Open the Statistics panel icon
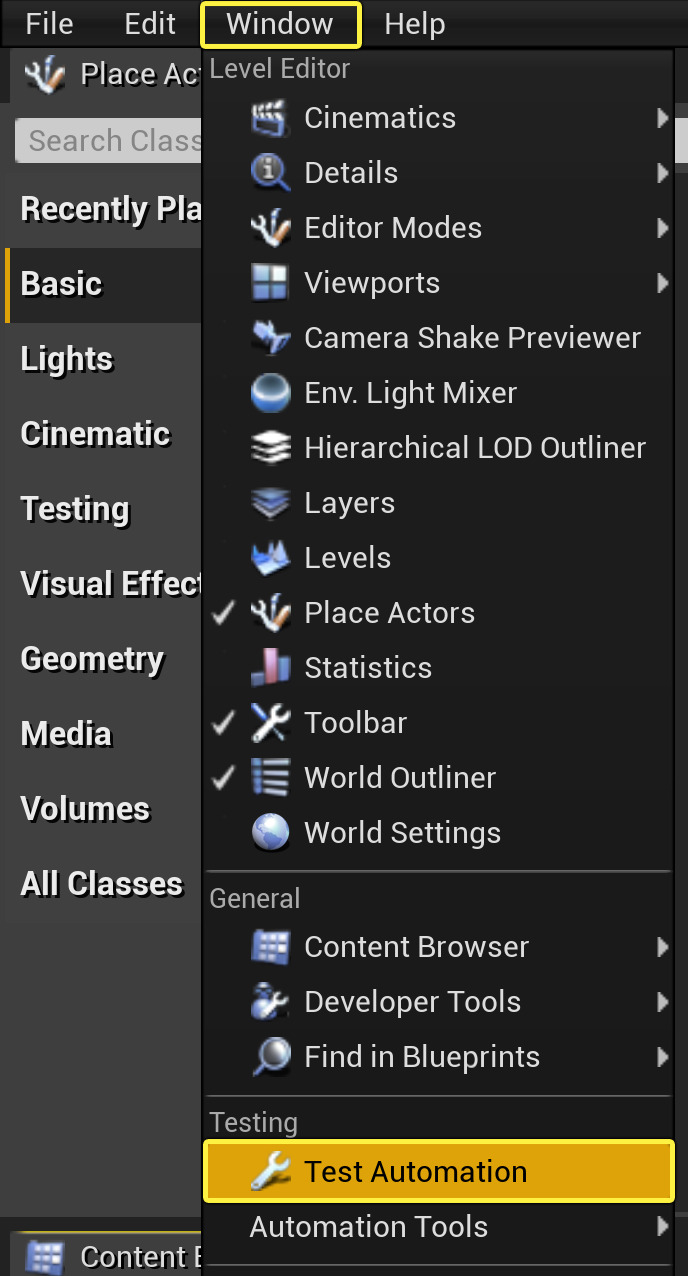688x1276 pixels. pyautogui.click(x=270, y=667)
